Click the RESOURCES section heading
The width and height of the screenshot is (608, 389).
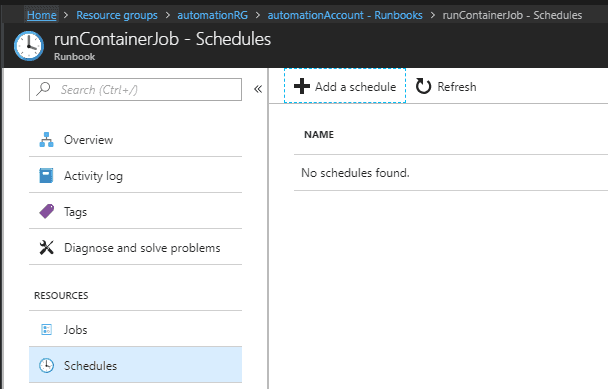[61, 296]
